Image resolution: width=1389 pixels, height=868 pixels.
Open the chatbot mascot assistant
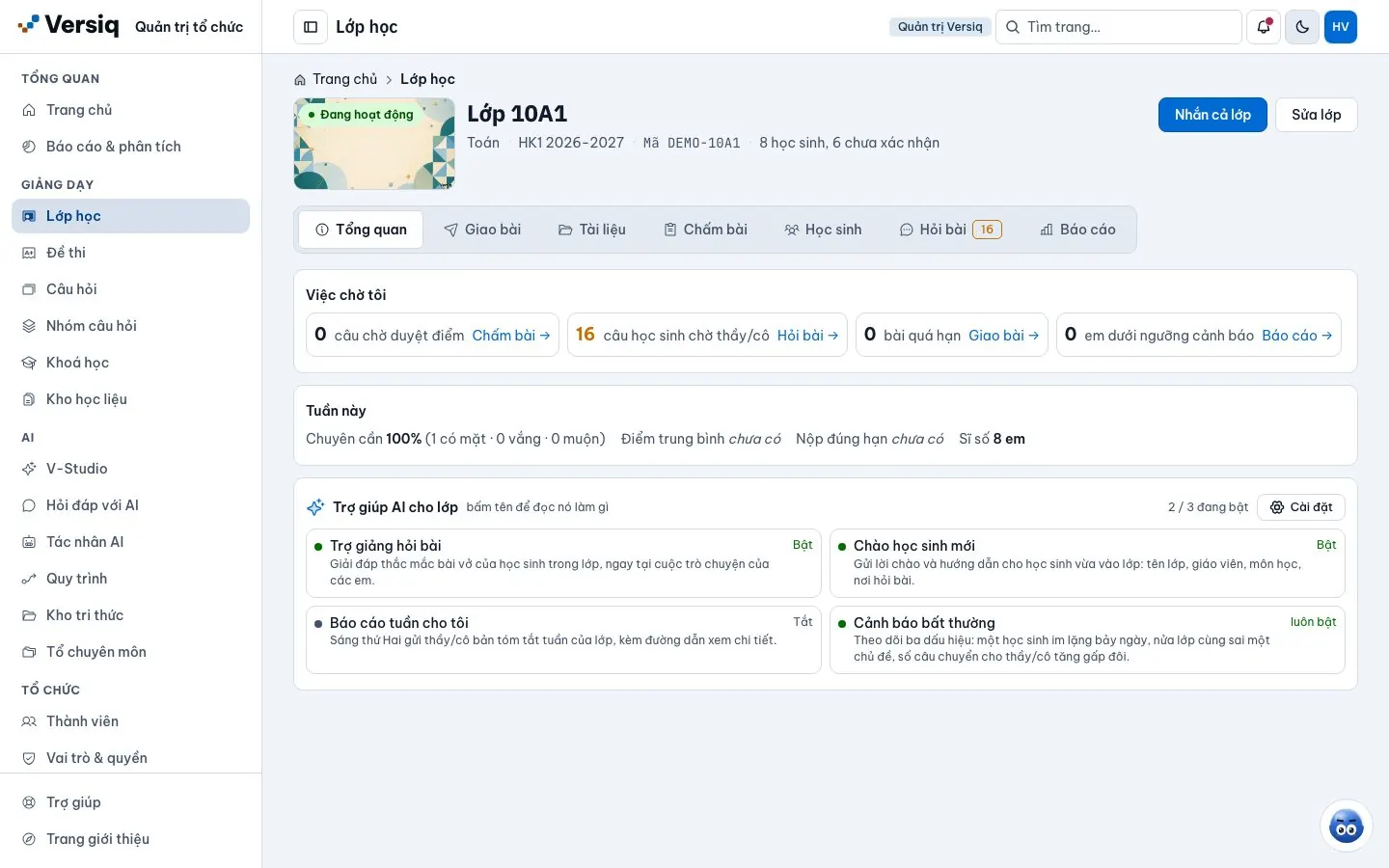click(x=1346, y=826)
